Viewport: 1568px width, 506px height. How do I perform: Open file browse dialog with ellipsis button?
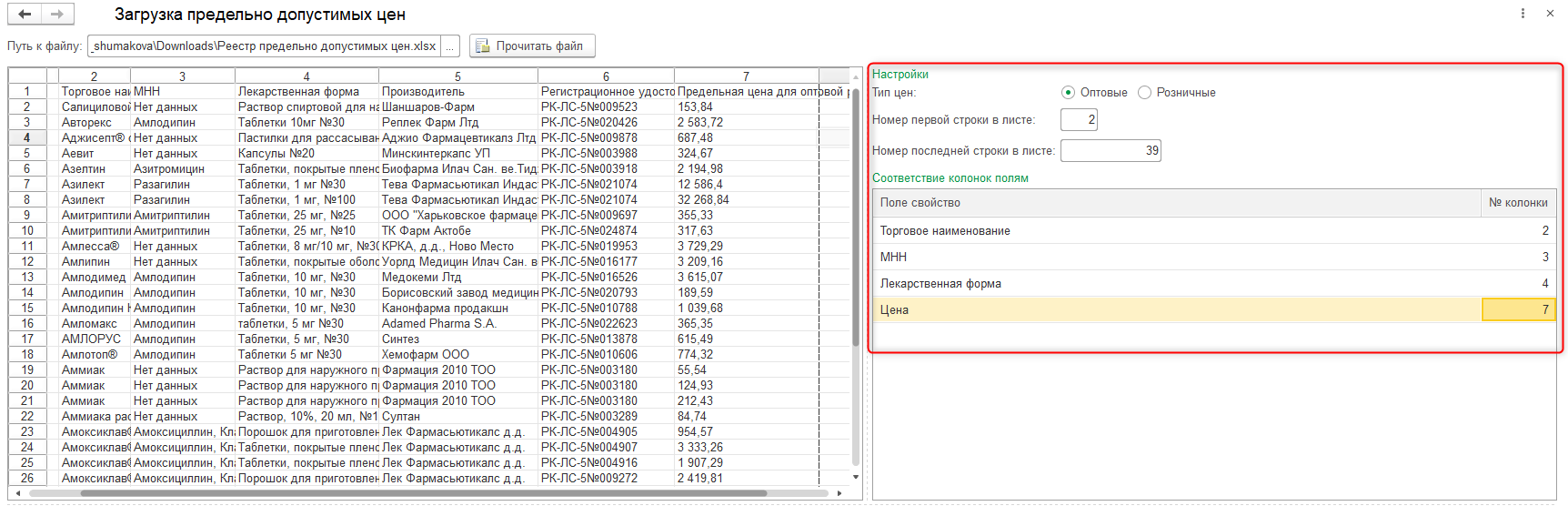click(450, 46)
